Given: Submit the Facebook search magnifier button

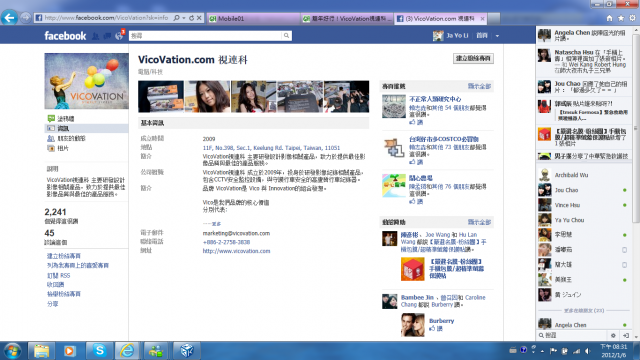Looking at the screenshot, I should pyautogui.click(x=287, y=36).
